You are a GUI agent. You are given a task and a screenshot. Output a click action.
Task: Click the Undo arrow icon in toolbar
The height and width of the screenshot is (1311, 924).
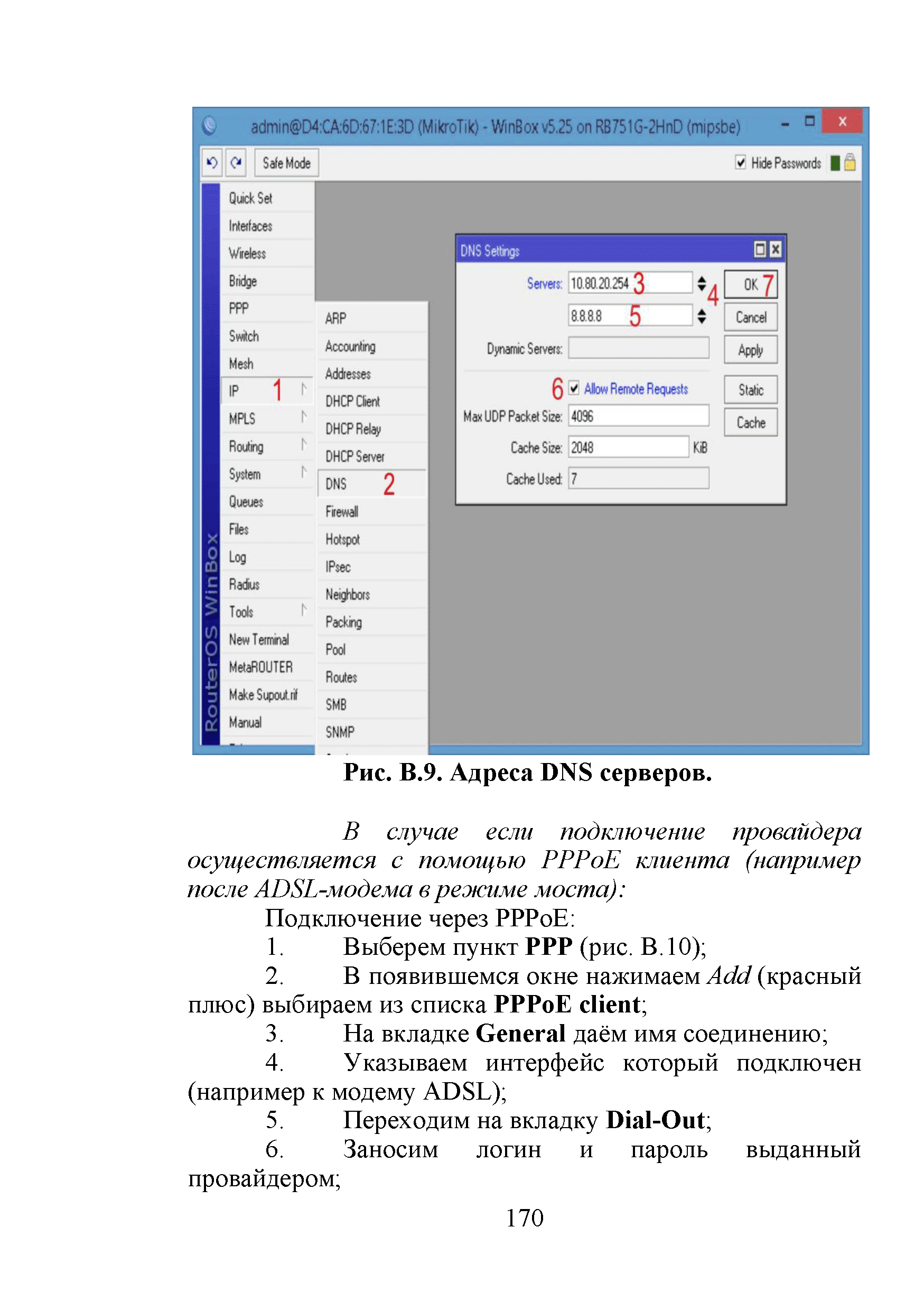click(x=211, y=163)
